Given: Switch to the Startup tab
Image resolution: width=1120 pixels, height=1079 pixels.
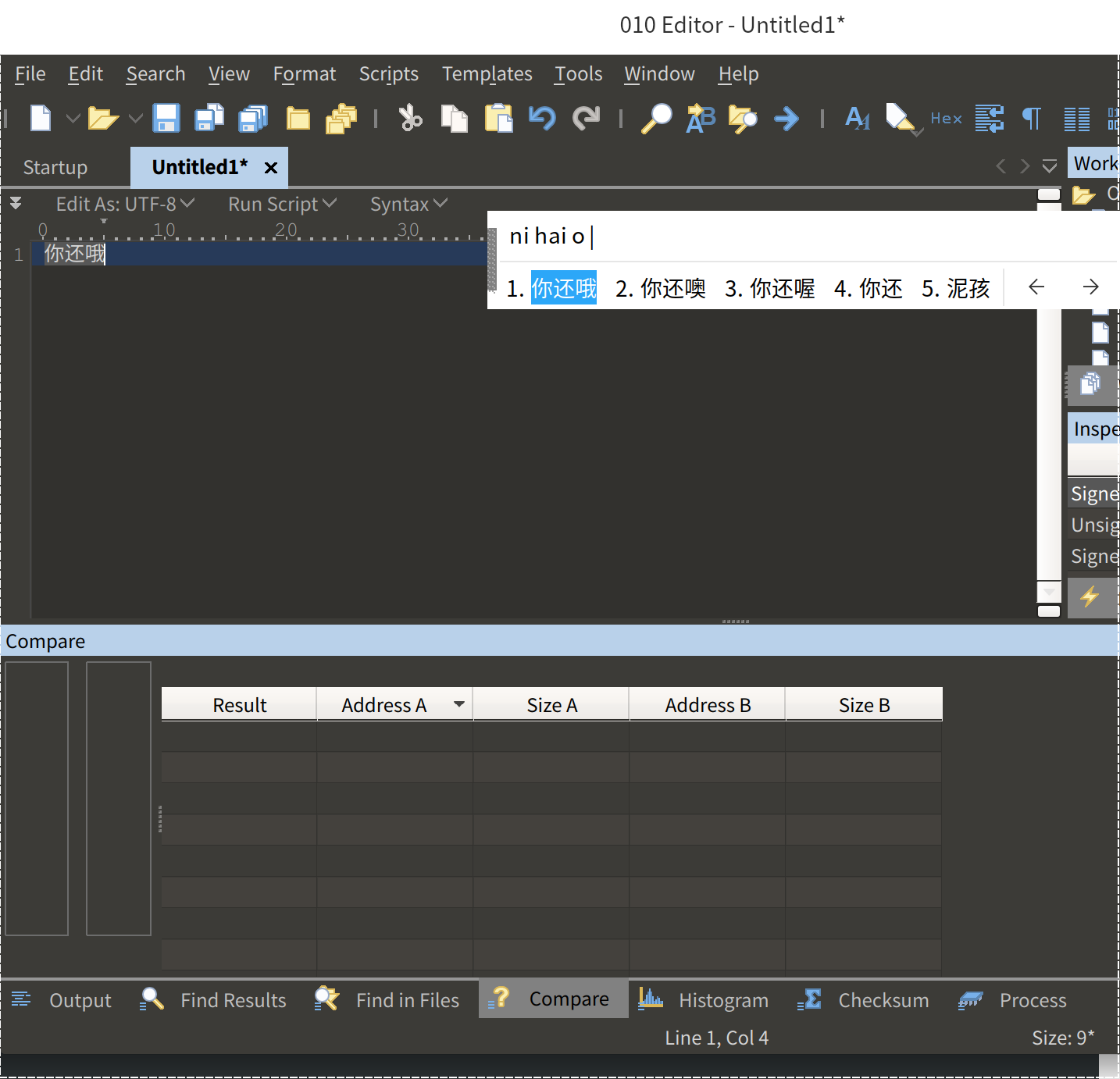Looking at the screenshot, I should click(55, 167).
